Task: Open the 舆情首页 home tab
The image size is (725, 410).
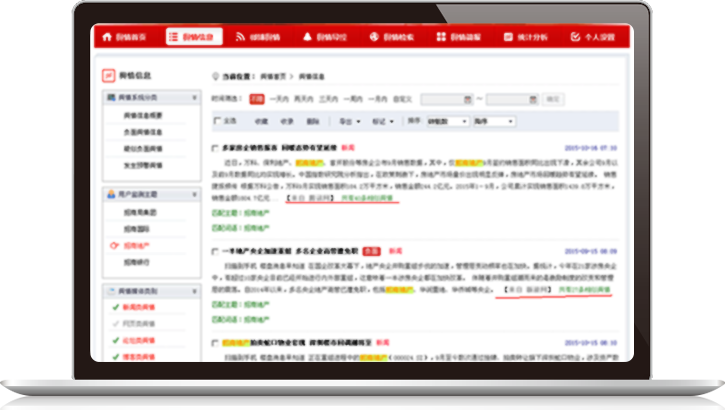Action: (124, 37)
